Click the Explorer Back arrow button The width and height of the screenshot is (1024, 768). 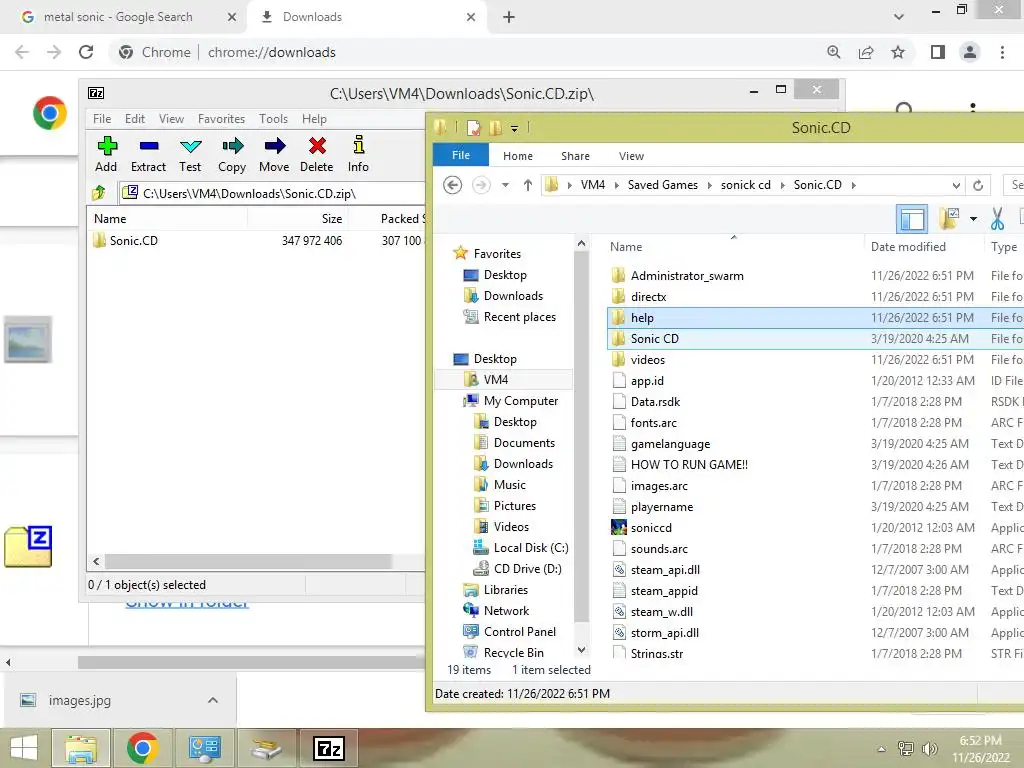(x=453, y=185)
